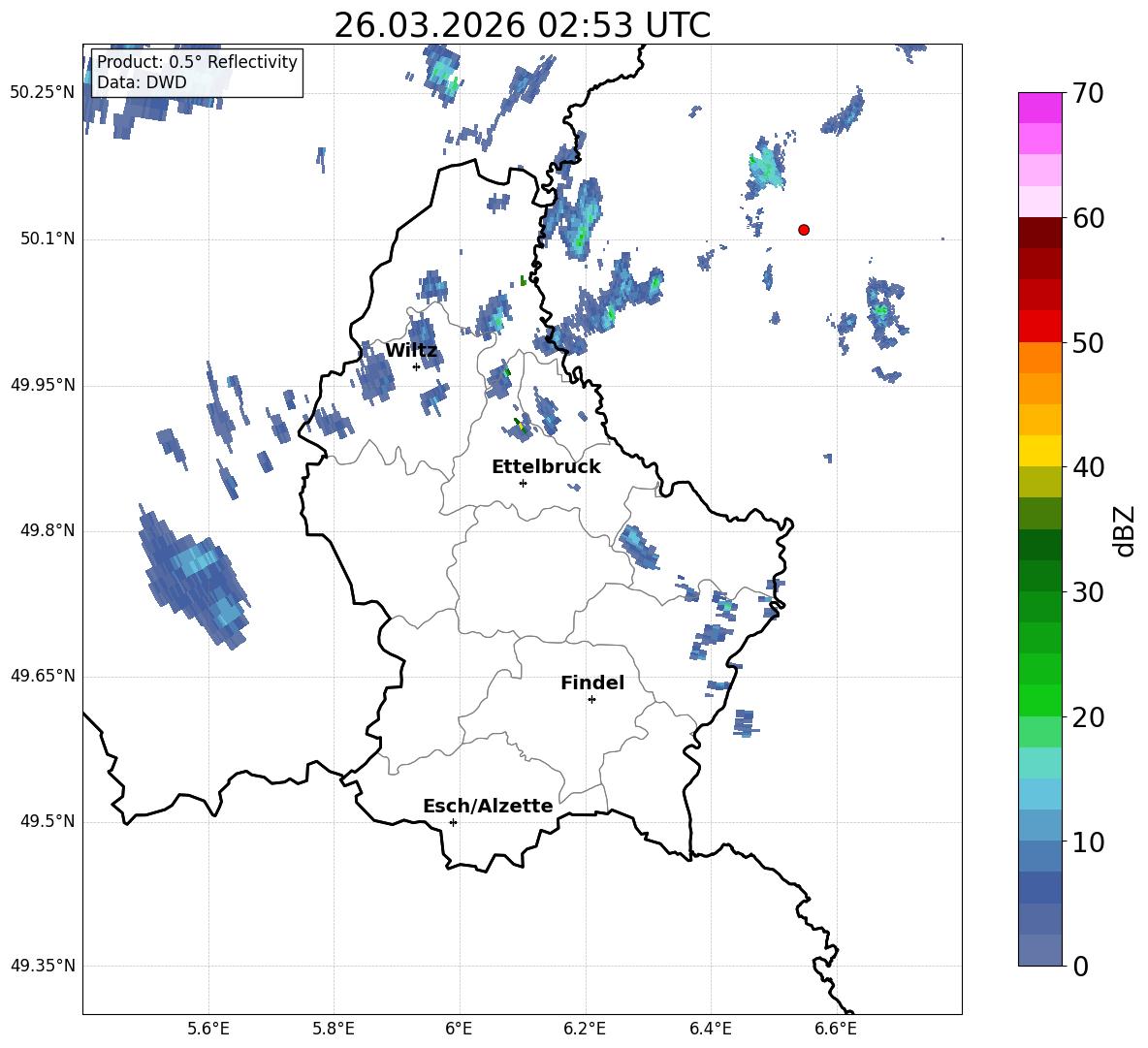Click the Findel cross marker
Screen dimensions: 1148x1048
click(591, 700)
